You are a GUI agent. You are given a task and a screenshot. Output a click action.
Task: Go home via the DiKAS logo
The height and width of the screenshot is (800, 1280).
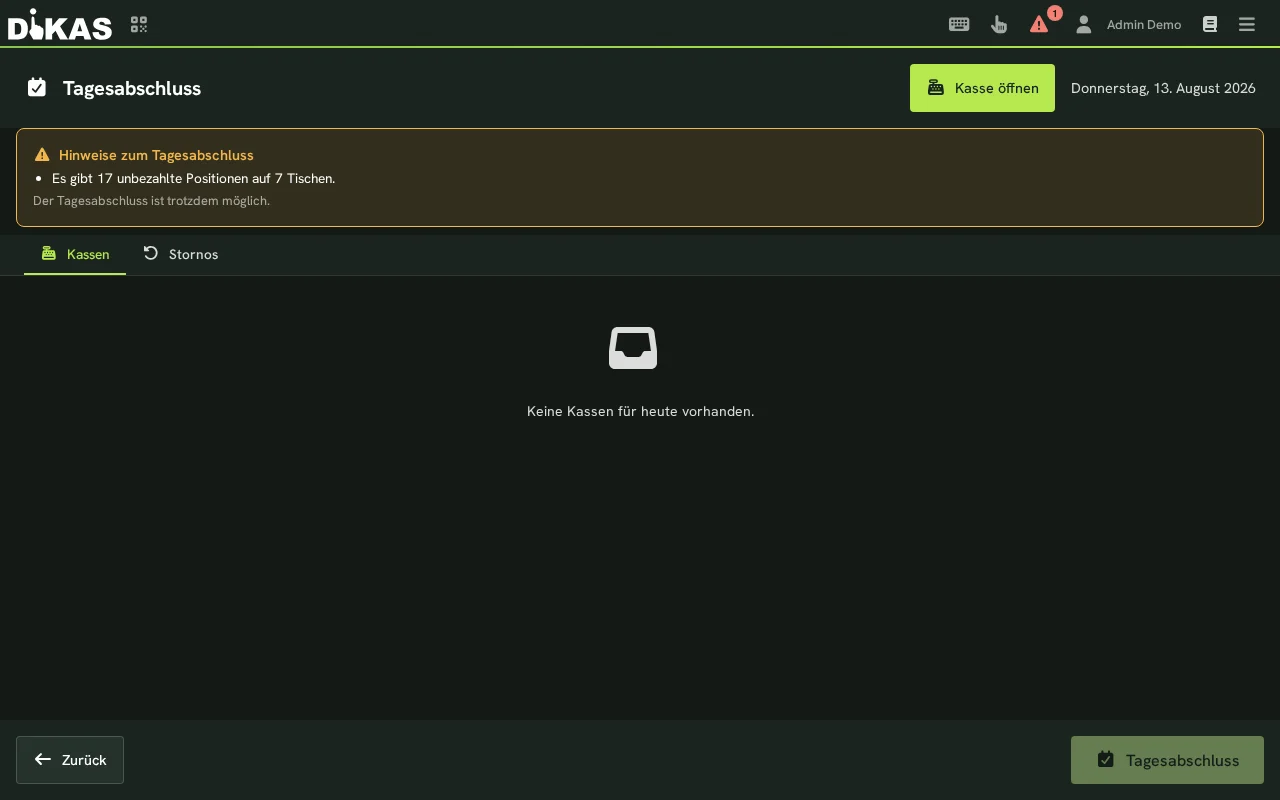click(60, 24)
